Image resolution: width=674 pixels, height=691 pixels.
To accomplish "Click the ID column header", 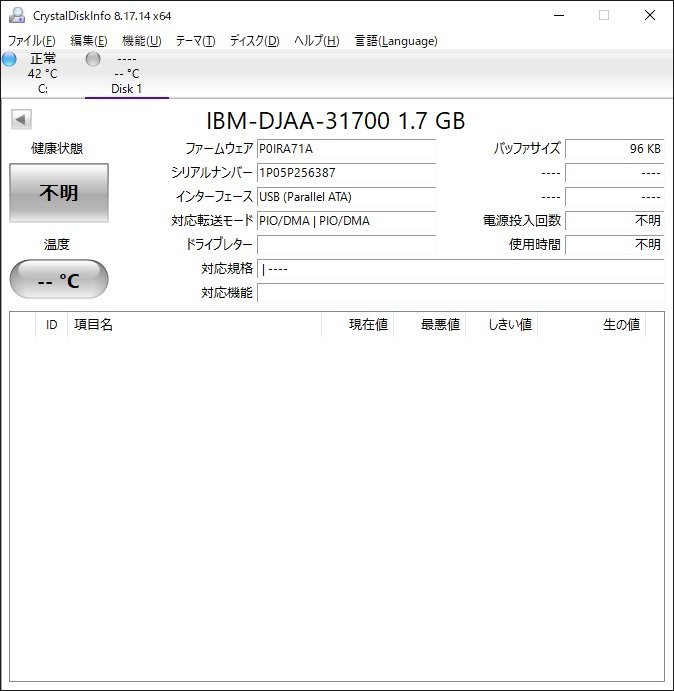I will click(52, 325).
